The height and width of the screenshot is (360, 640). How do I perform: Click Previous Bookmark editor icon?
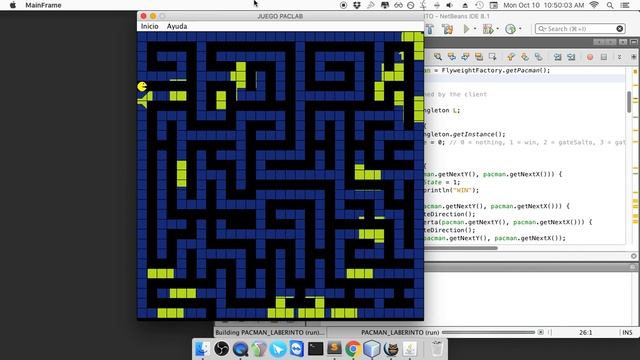click(511, 57)
